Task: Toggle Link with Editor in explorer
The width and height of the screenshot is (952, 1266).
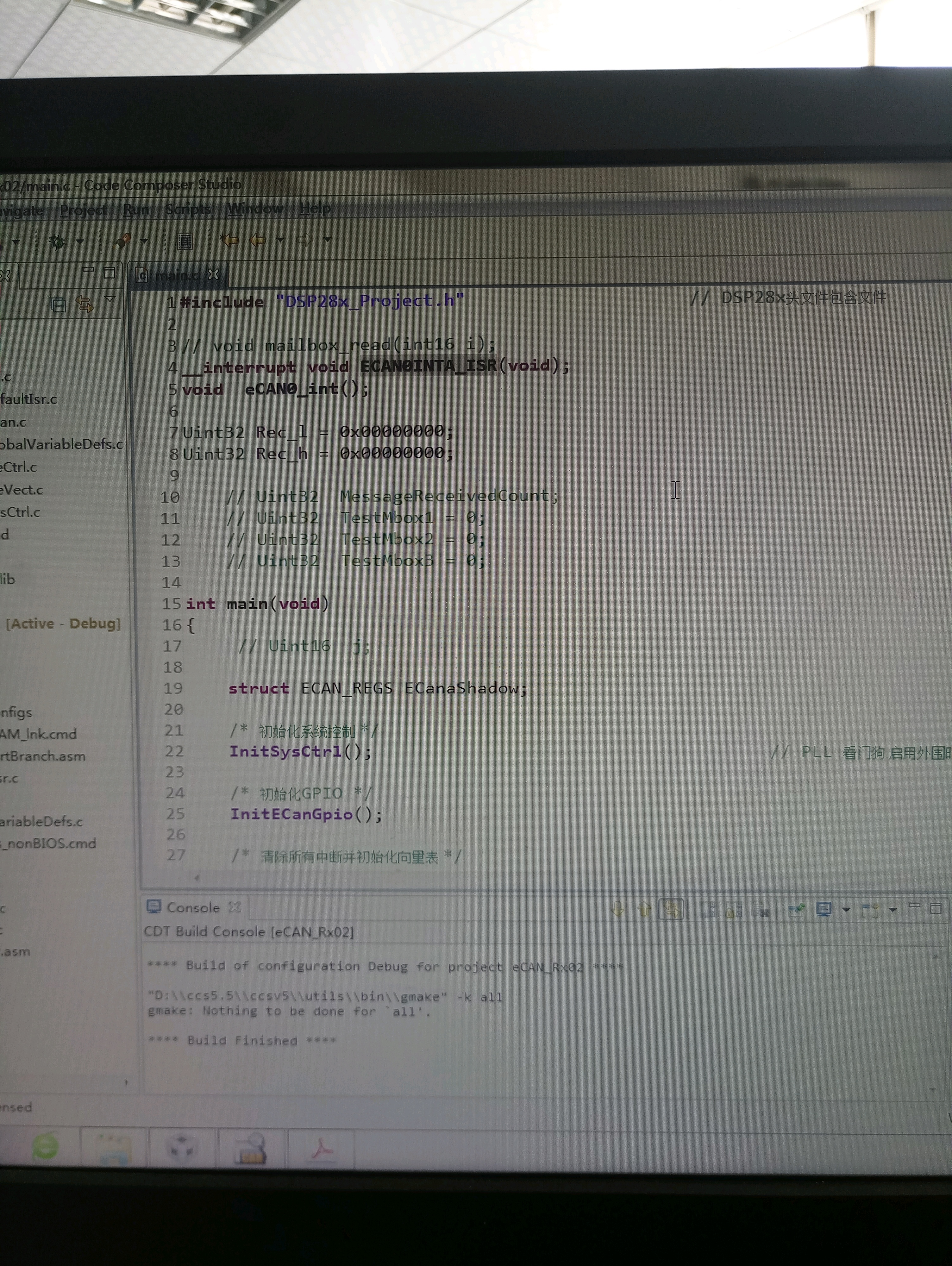Action: 85,304
